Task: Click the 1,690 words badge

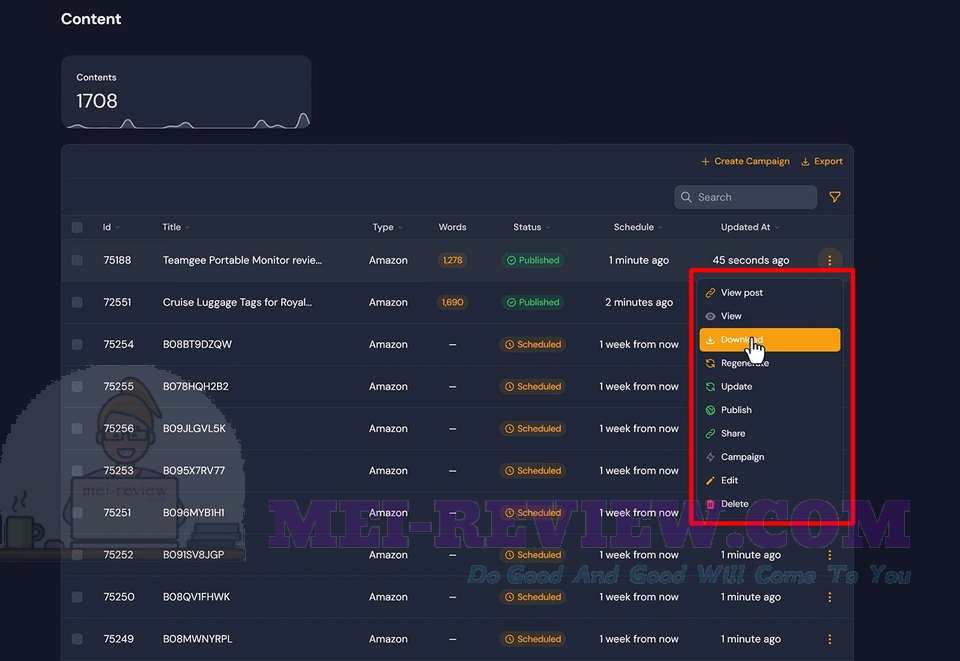Action: click(x=452, y=302)
